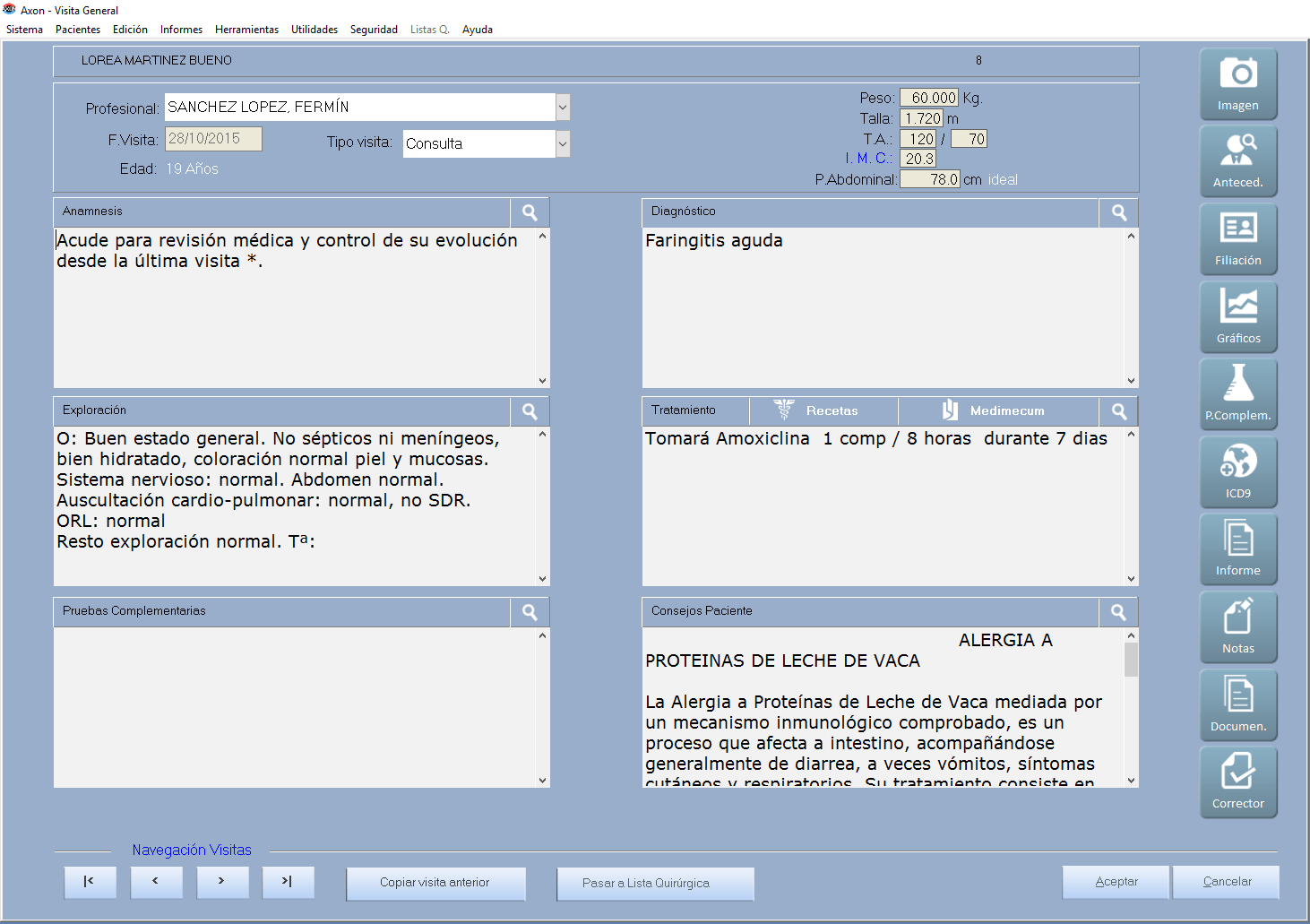Open the ICD9 code lookup

pos(1237,471)
